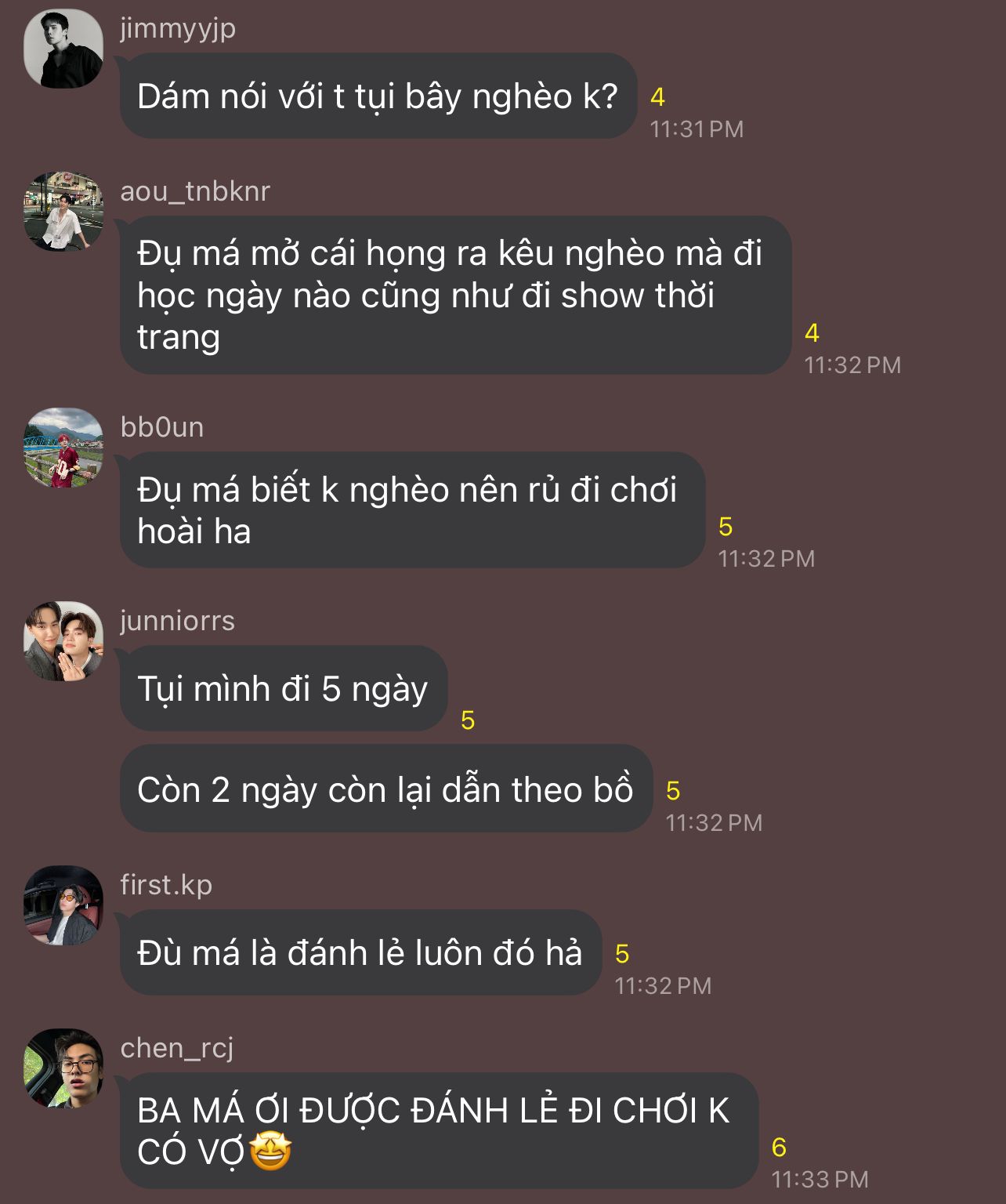
Task: Tap jimmyyjp's profile picture
Action: click(x=63, y=49)
